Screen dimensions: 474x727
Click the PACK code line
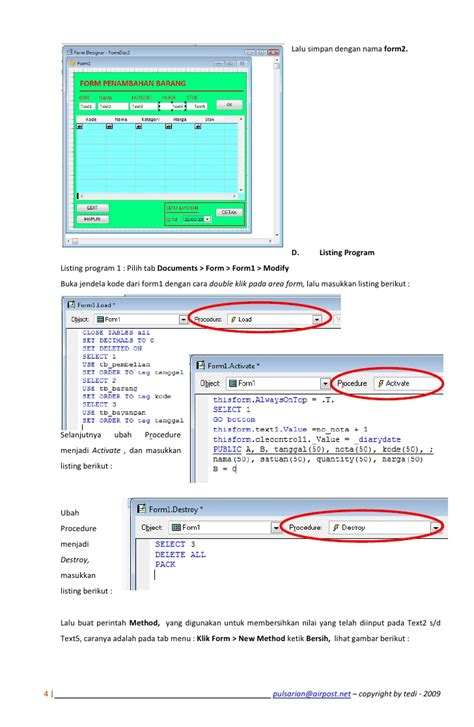(x=165, y=564)
